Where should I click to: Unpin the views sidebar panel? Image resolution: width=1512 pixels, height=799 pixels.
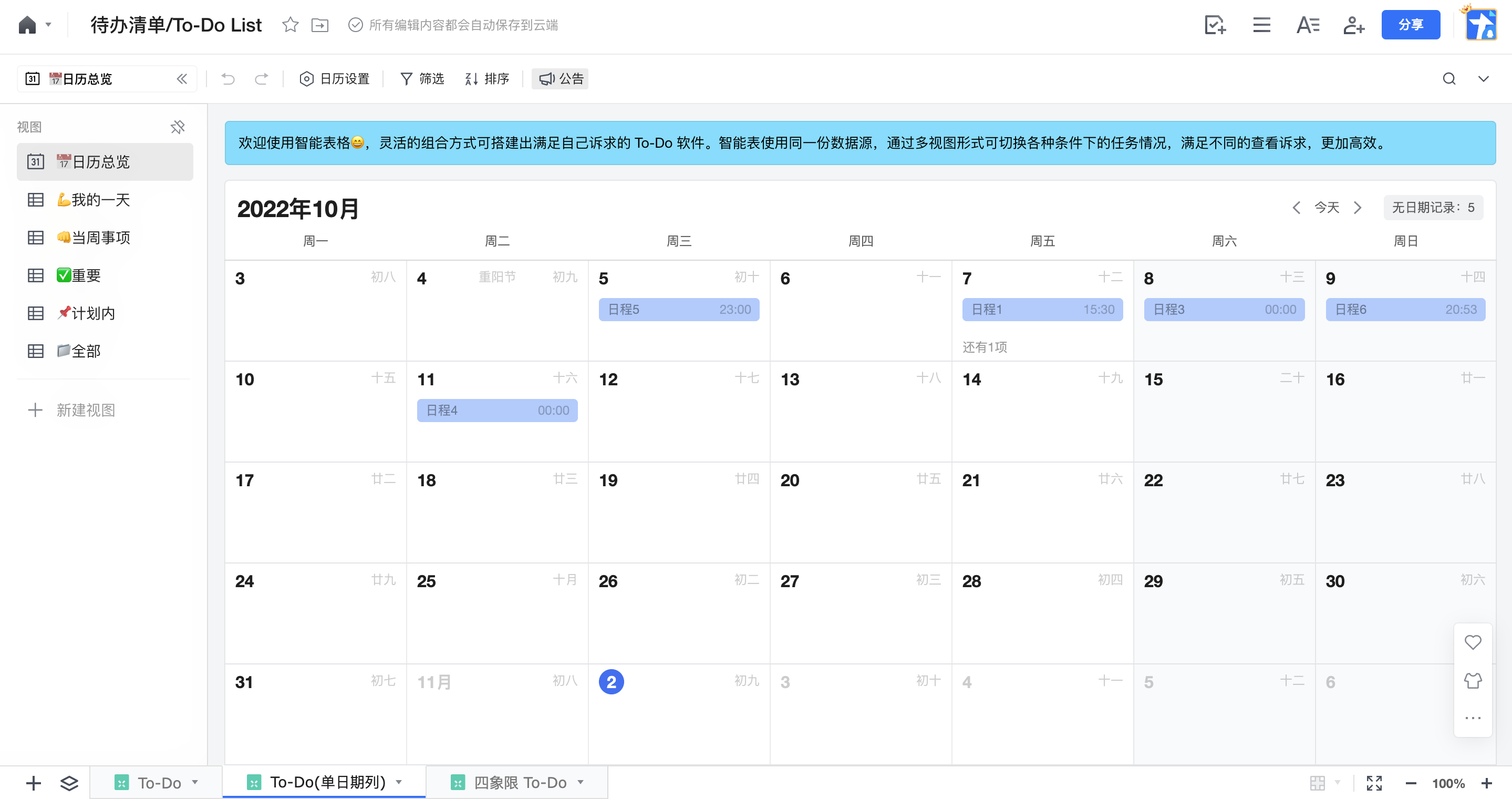point(177,127)
